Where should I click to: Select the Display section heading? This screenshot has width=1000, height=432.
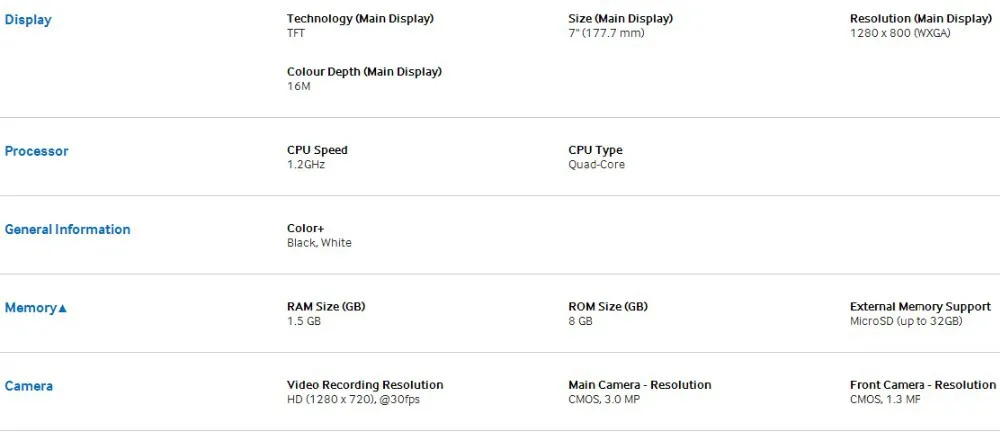[28, 20]
